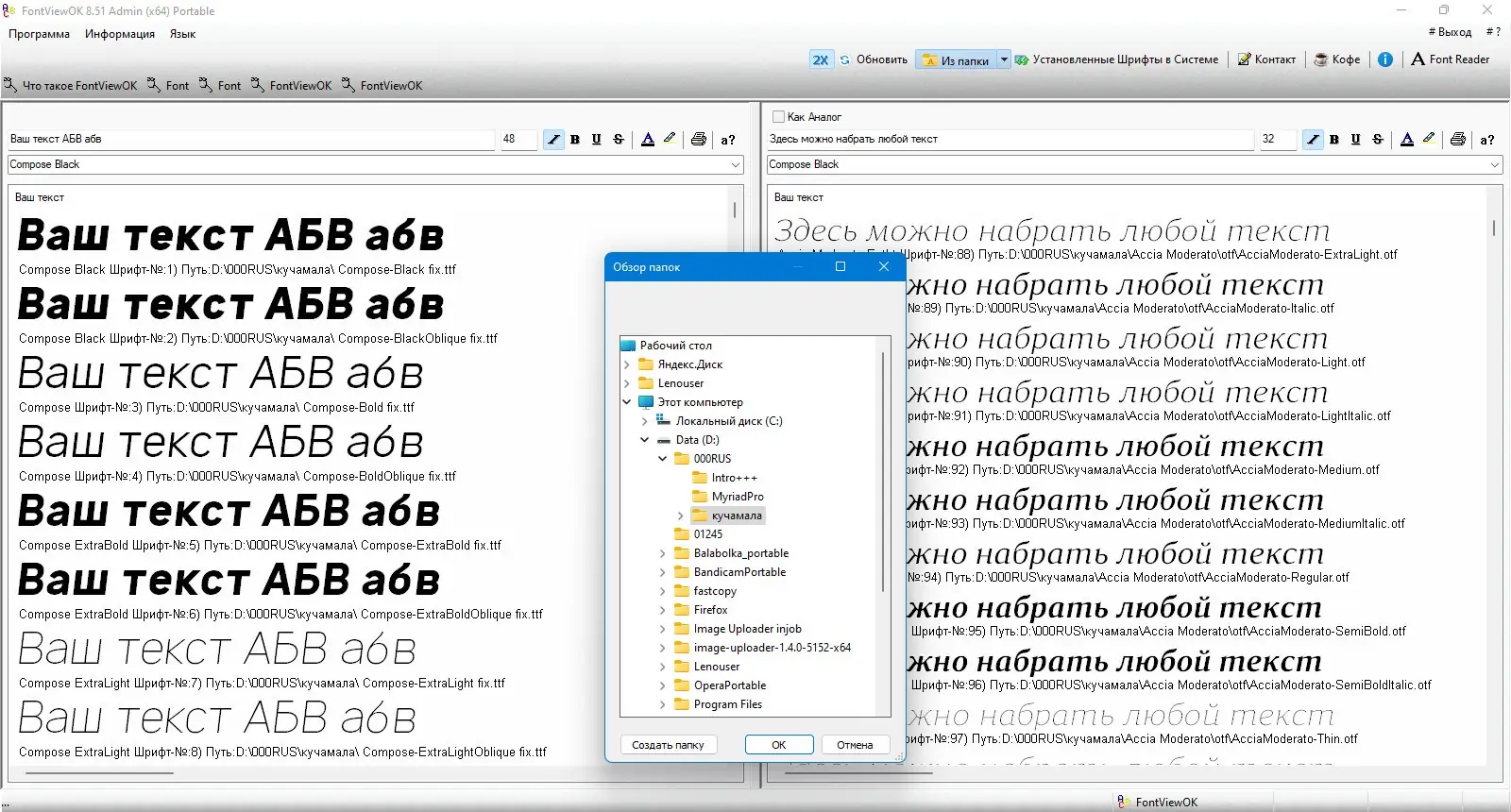Viewport: 1511px width, 812px height.
Task: Click the left font size field 48
Action: (x=518, y=139)
